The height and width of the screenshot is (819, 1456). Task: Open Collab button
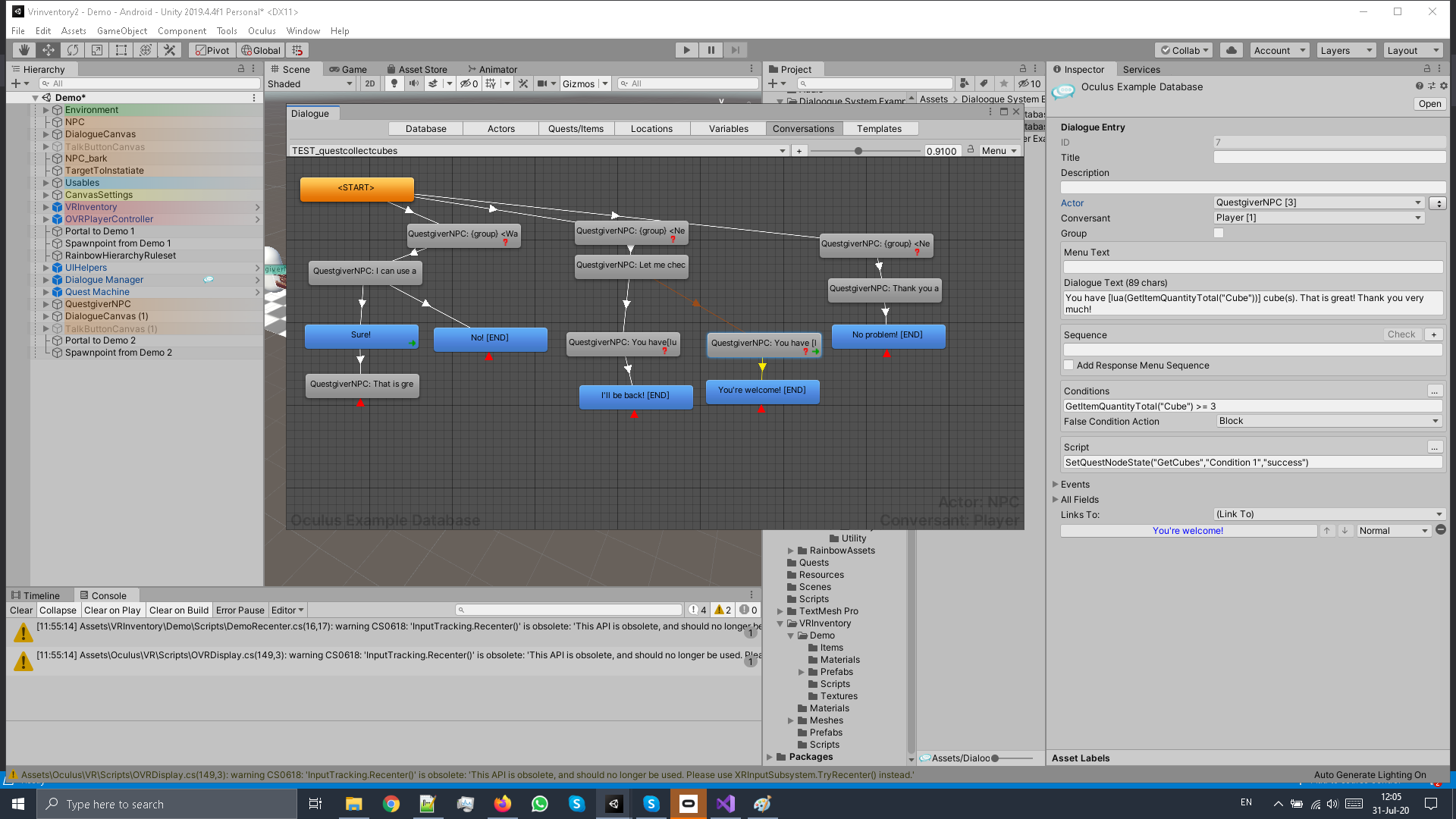pos(1184,50)
